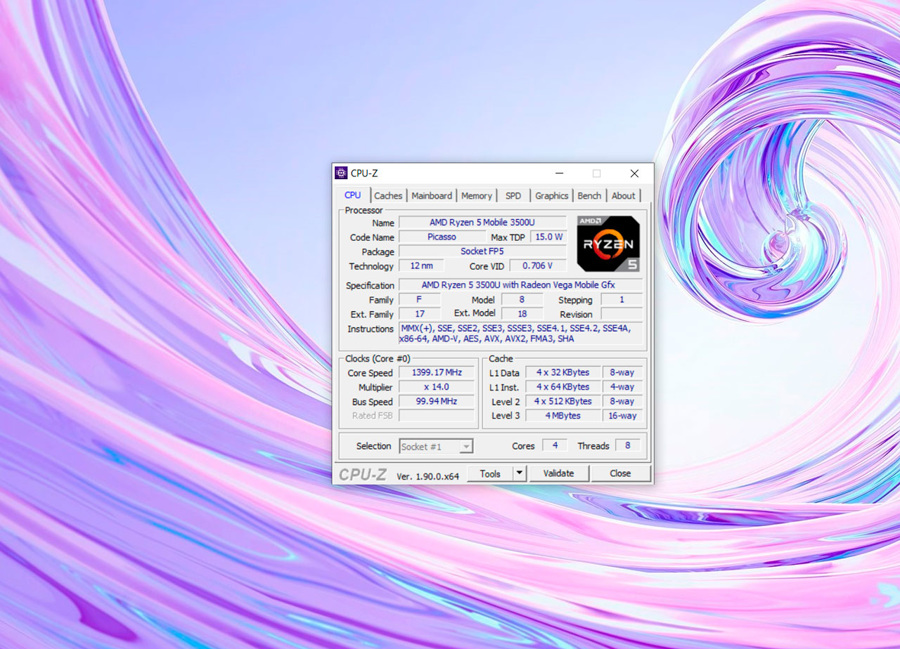The width and height of the screenshot is (900, 649).
Task: Click the Ext. Model value 18
Action: tap(522, 314)
